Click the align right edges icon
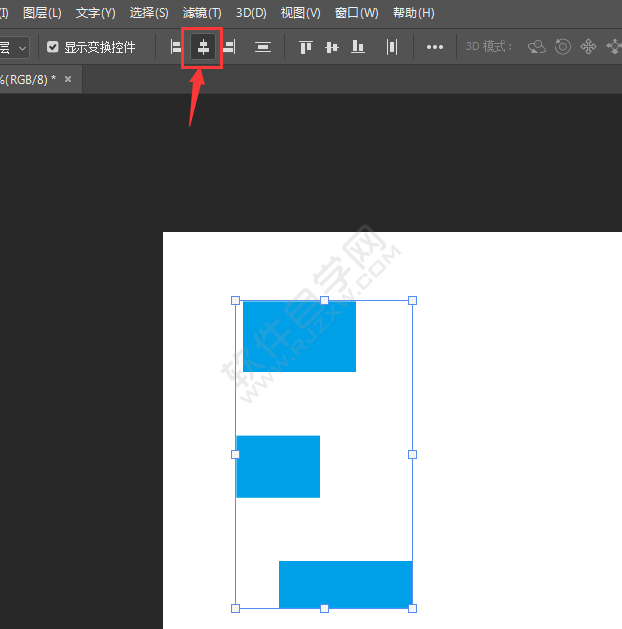622x629 pixels. (229, 47)
